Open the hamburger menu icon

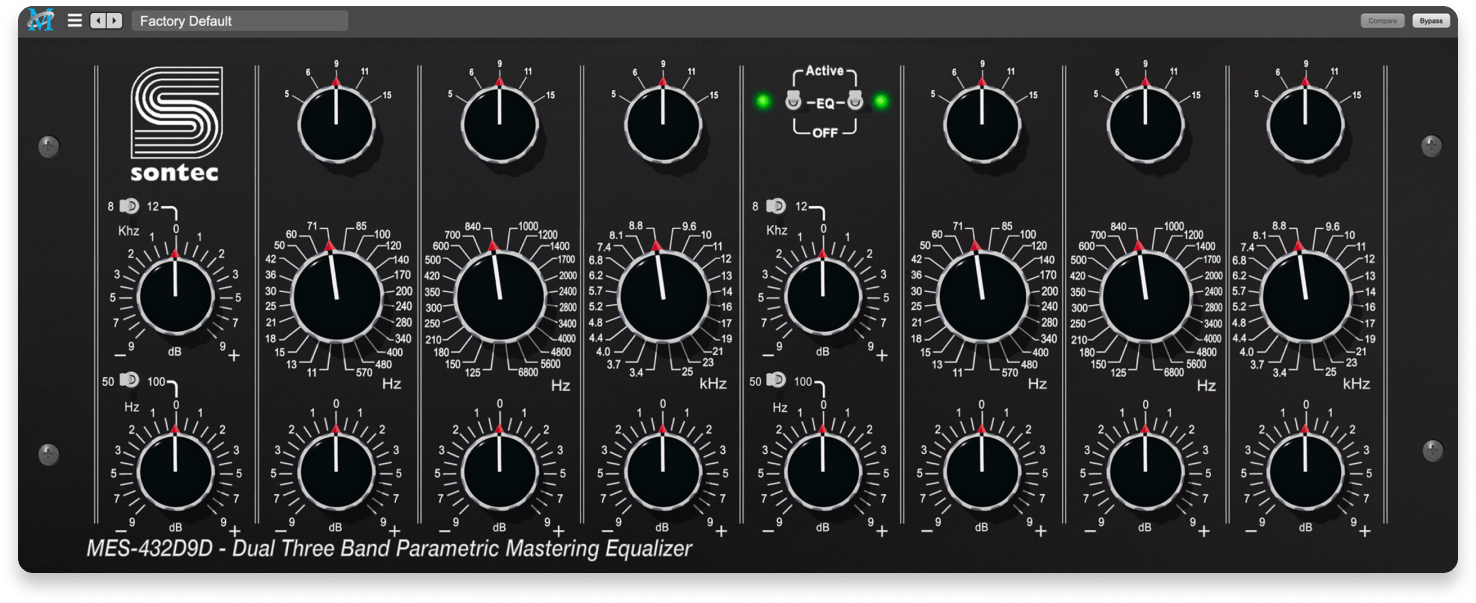coord(75,20)
